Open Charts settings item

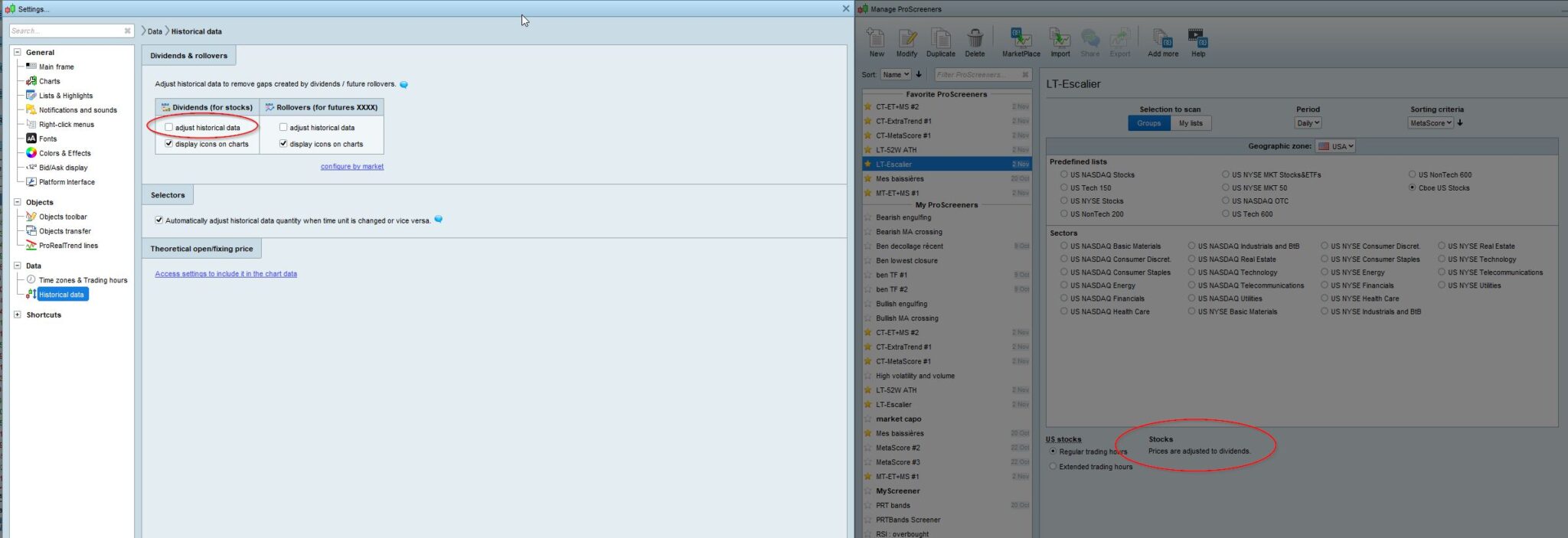point(49,81)
